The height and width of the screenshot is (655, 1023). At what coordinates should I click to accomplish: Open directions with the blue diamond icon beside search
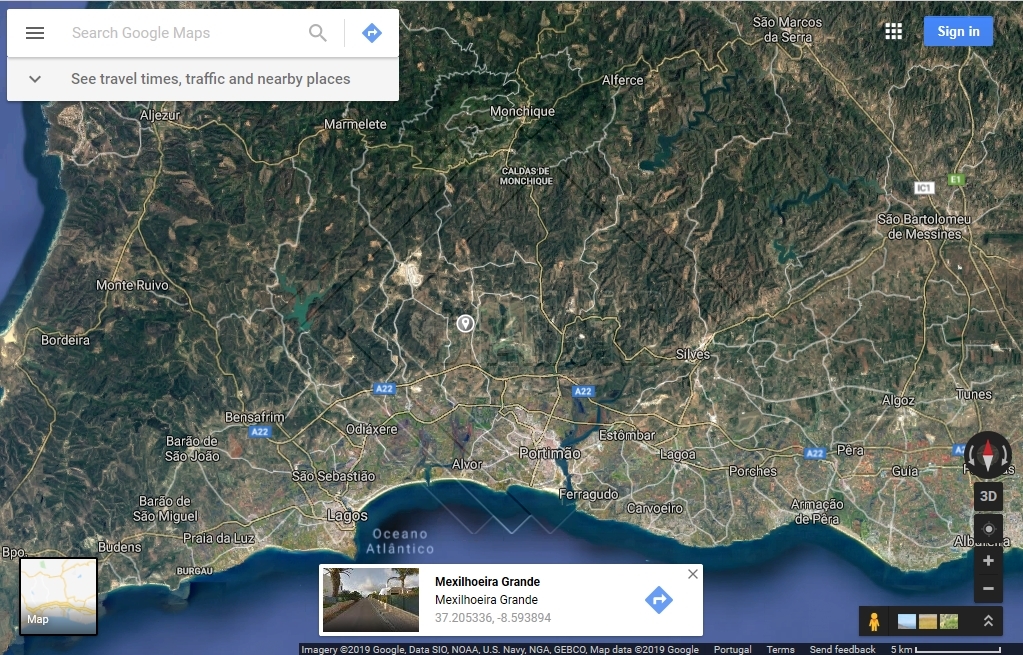pos(371,32)
